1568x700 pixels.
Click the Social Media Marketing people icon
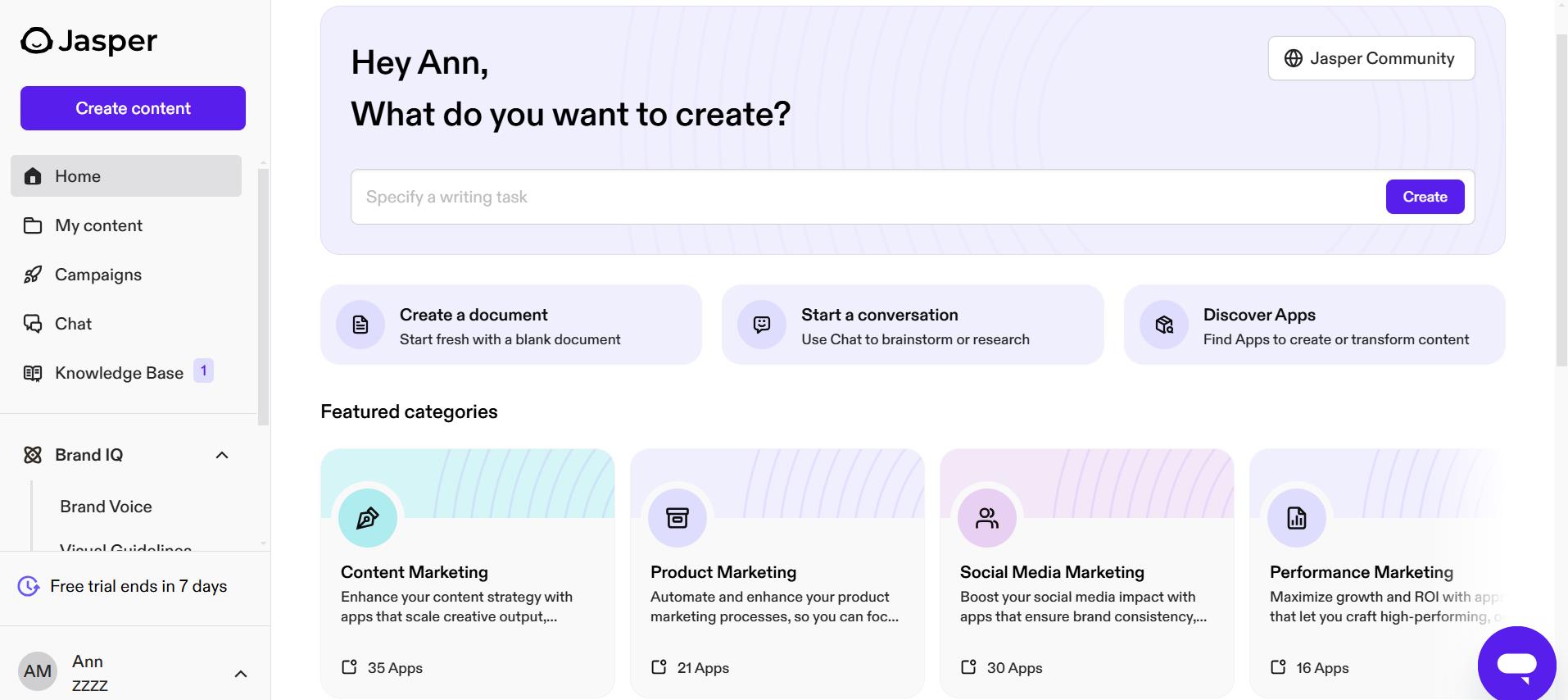pos(987,518)
